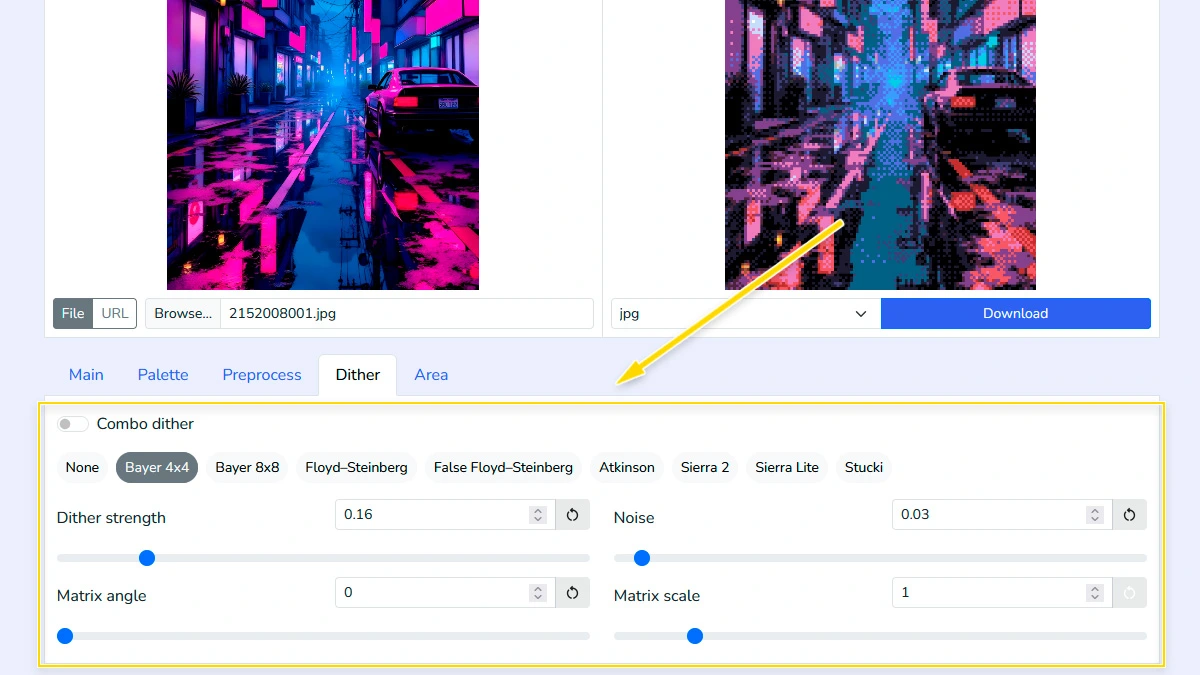Image resolution: width=1200 pixels, height=675 pixels.
Task: Select Floyd–Steinberg dithering
Action: click(356, 467)
